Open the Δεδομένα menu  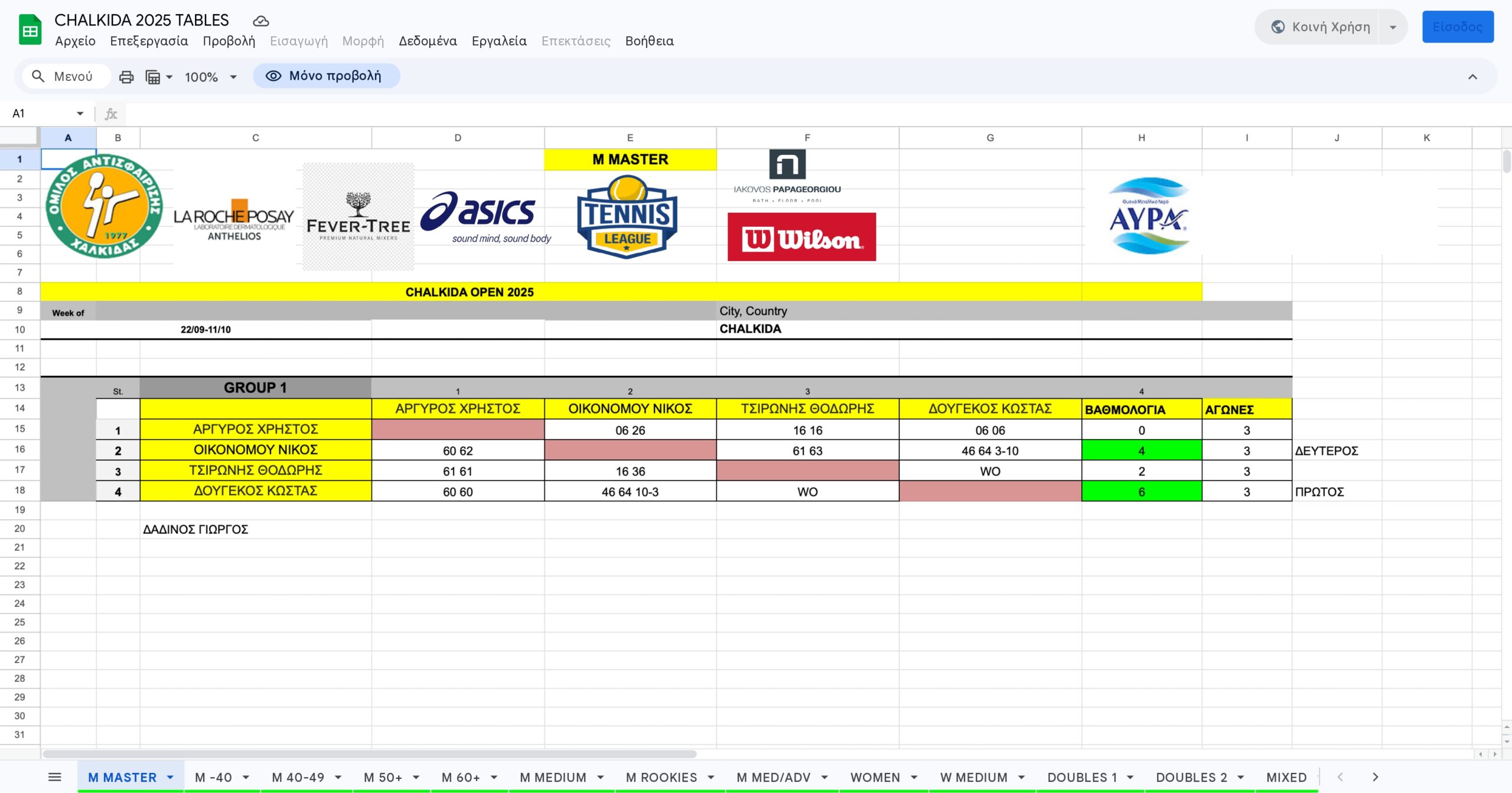428,41
